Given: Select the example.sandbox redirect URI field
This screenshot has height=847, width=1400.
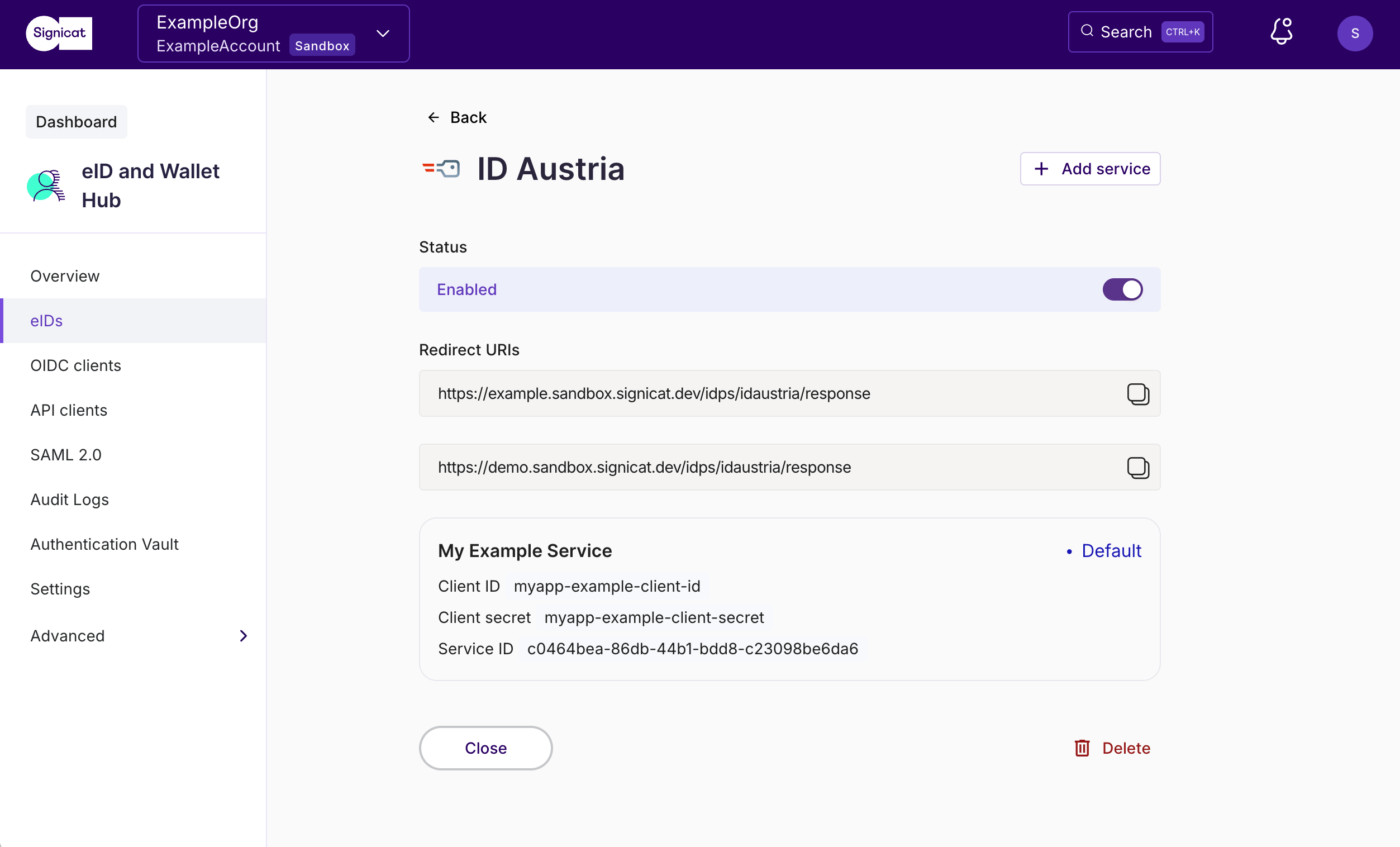Looking at the screenshot, I should click(789, 394).
